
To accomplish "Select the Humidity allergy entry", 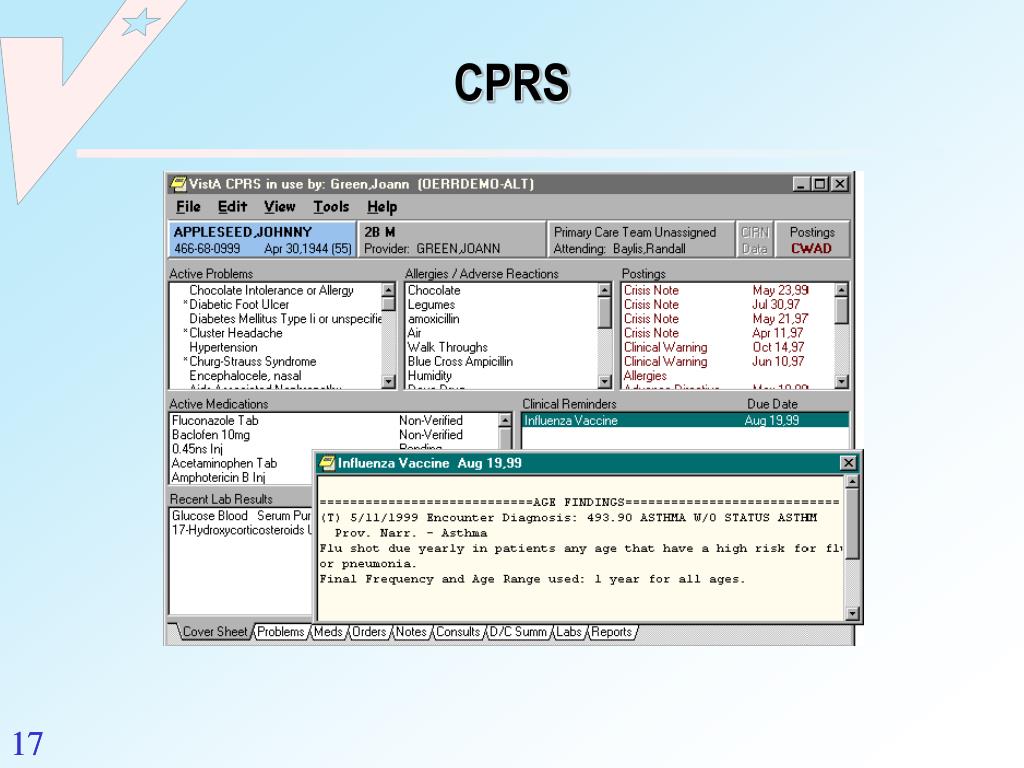I will 430,376.
